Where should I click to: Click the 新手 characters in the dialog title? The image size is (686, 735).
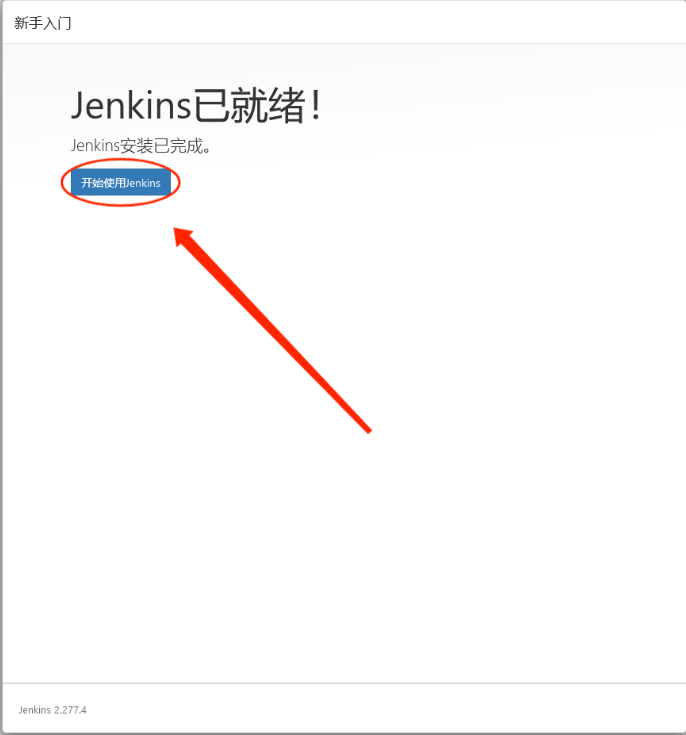pos(29,23)
